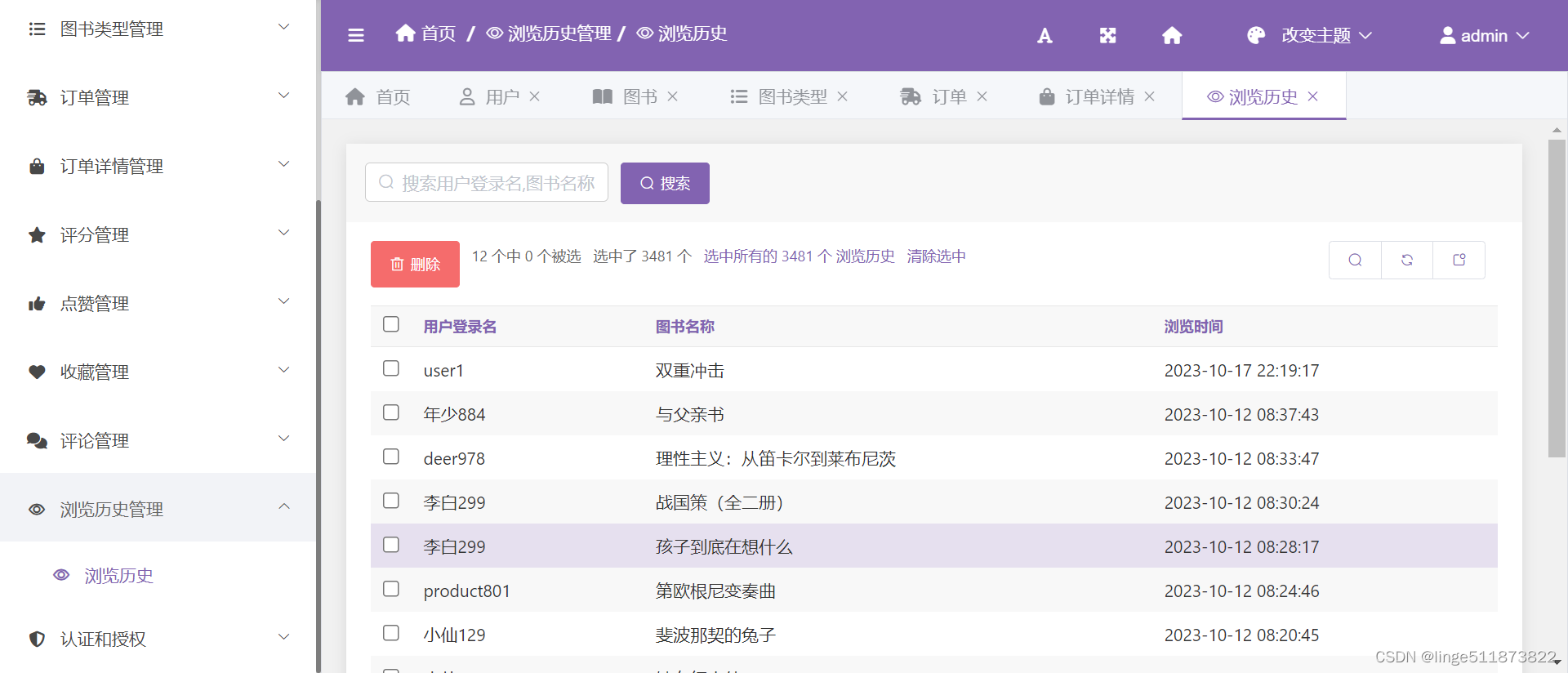Switch to the 订单 tab

tap(933, 96)
